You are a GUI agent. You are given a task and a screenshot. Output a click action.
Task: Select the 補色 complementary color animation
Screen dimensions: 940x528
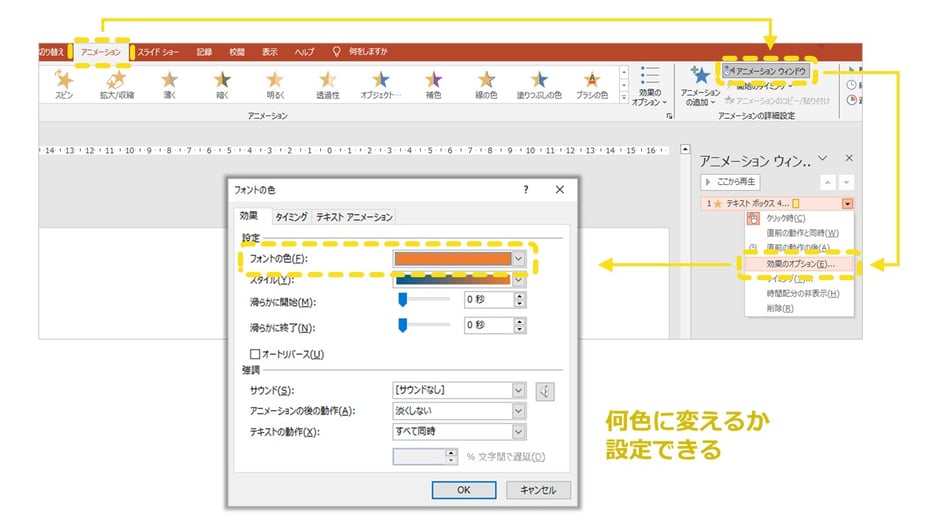pyautogui.click(x=433, y=83)
